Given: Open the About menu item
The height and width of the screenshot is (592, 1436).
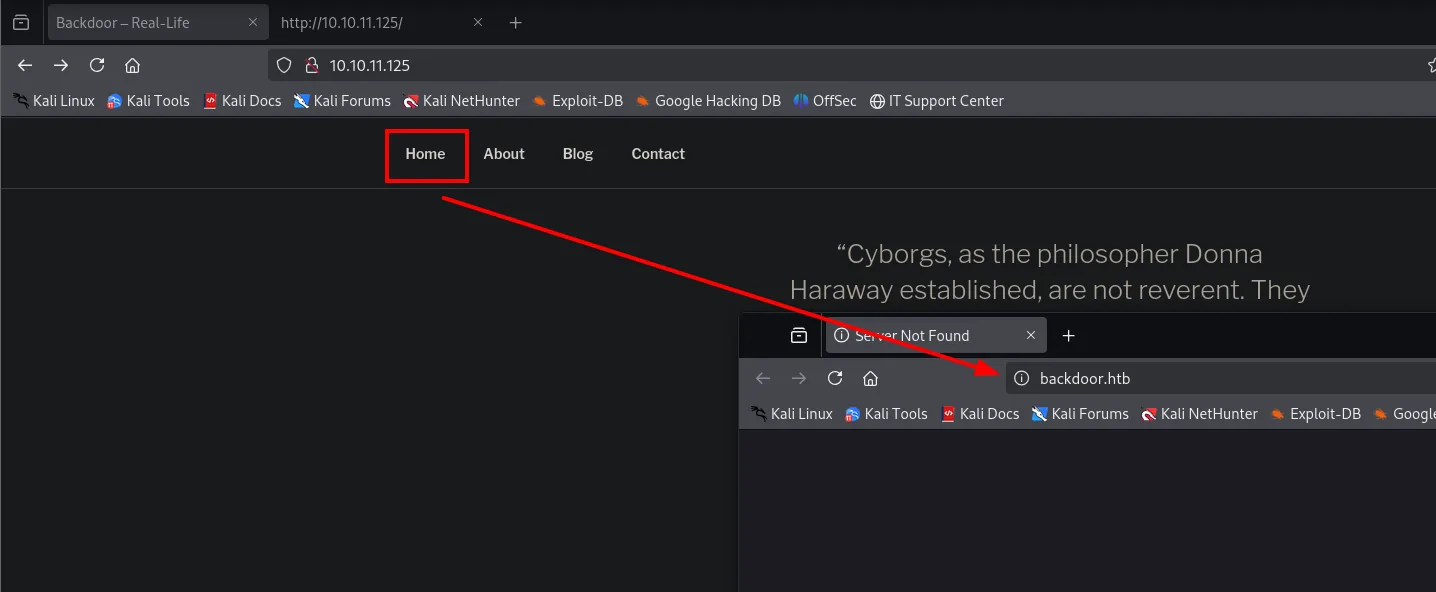Looking at the screenshot, I should pos(504,154).
